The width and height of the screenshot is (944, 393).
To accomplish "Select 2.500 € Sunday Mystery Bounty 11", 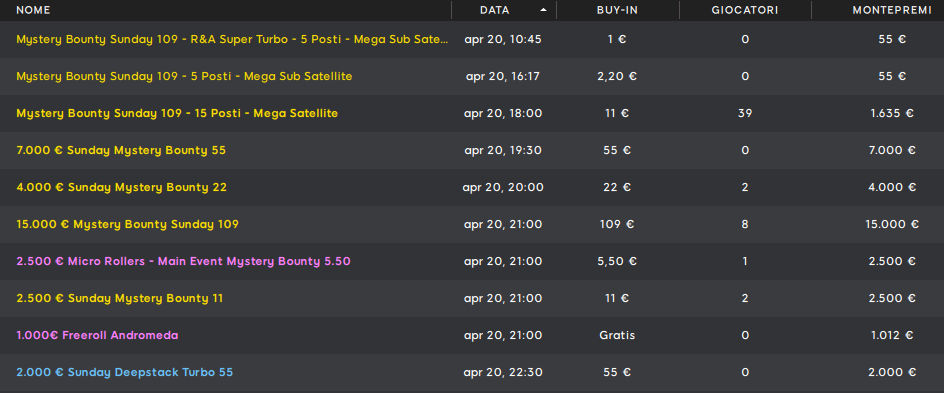I will tap(120, 299).
